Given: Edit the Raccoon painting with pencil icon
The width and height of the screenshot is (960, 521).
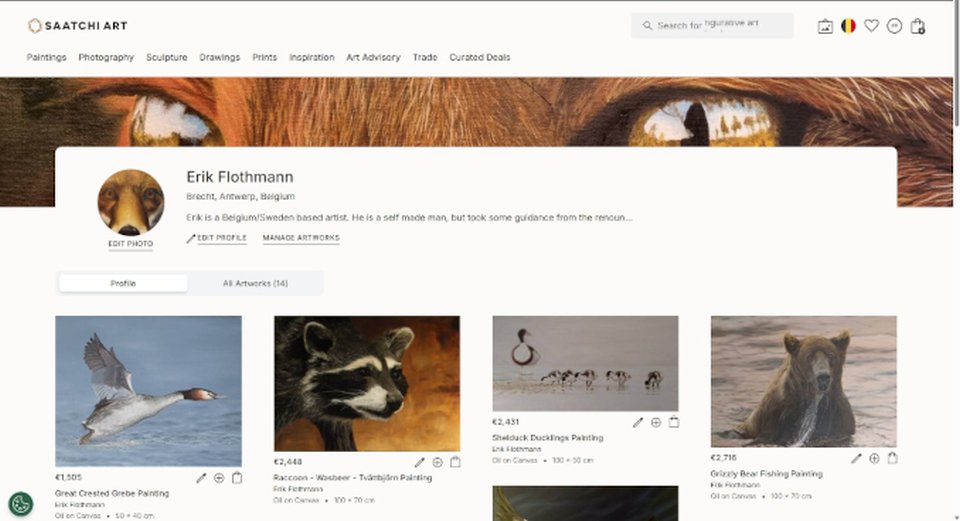Looking at the screenshot, I should 419,462.
